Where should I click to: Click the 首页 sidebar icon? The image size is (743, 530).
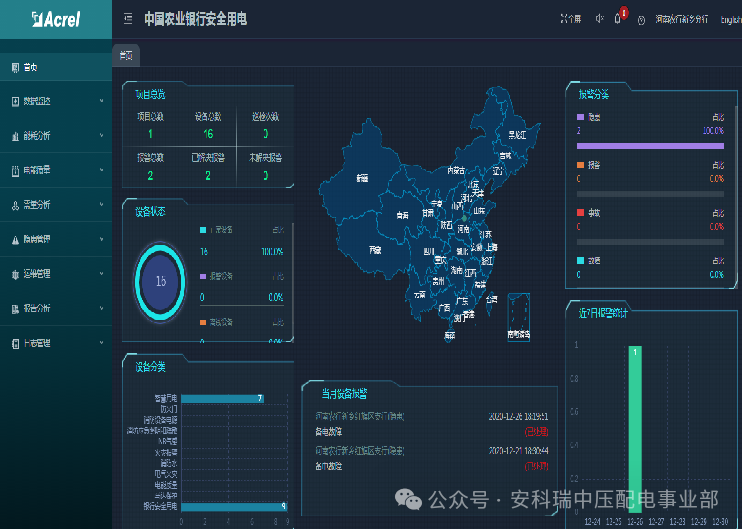pos(16,67)
